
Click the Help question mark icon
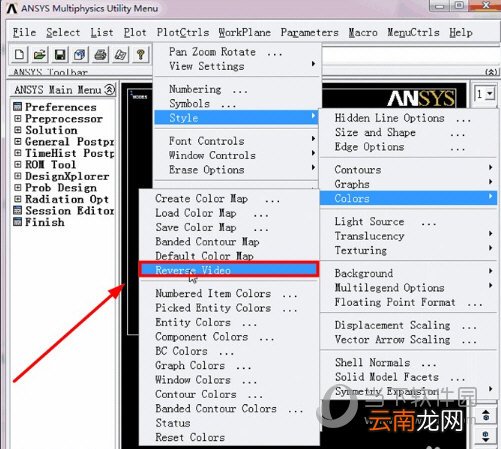140,54
